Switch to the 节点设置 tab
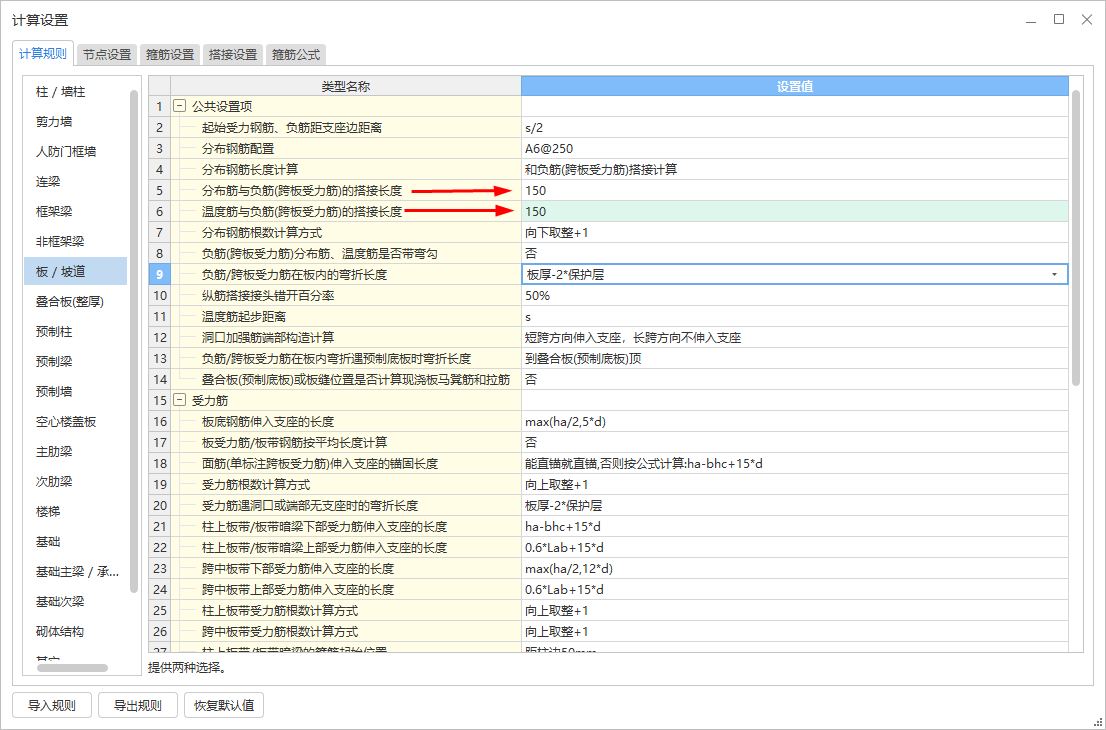Screen dimensions: 1106x730 (x=107, y=55)
